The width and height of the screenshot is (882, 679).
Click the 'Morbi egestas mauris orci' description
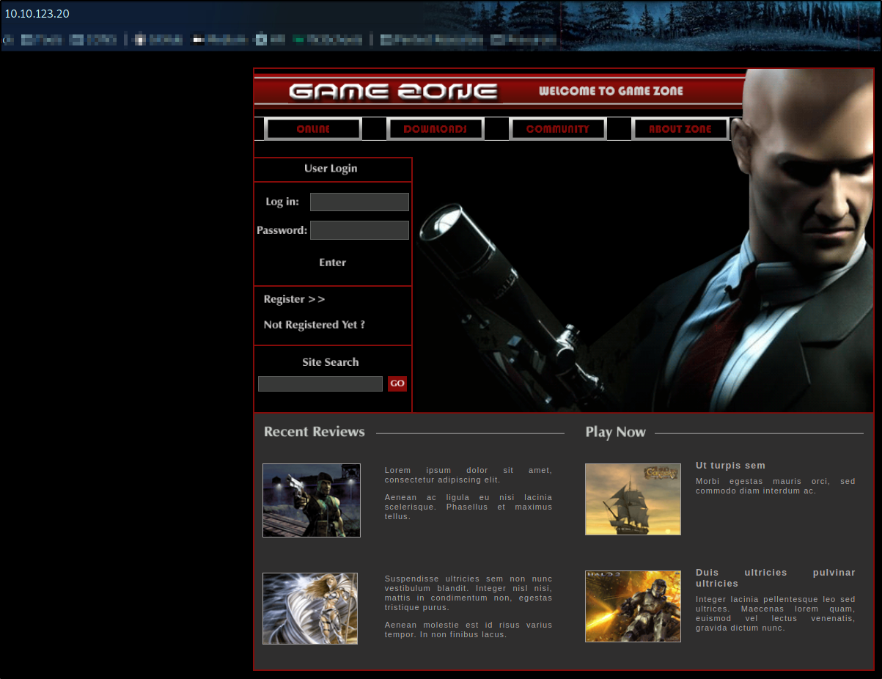point(775,486)
